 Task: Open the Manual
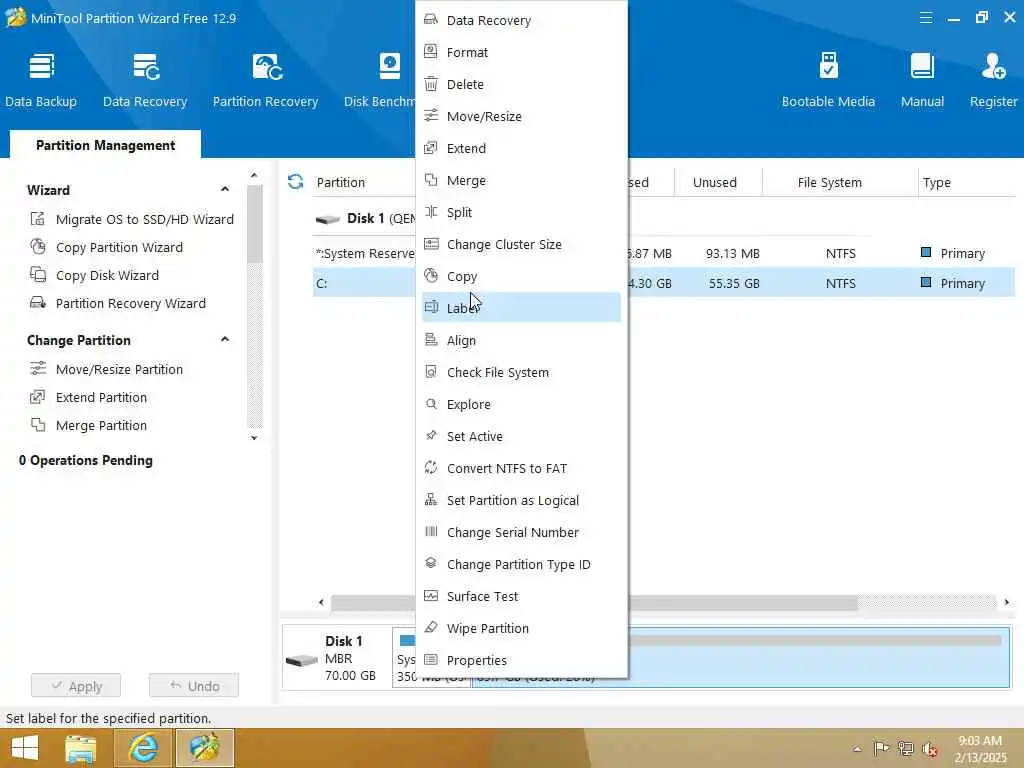point(922,80)
